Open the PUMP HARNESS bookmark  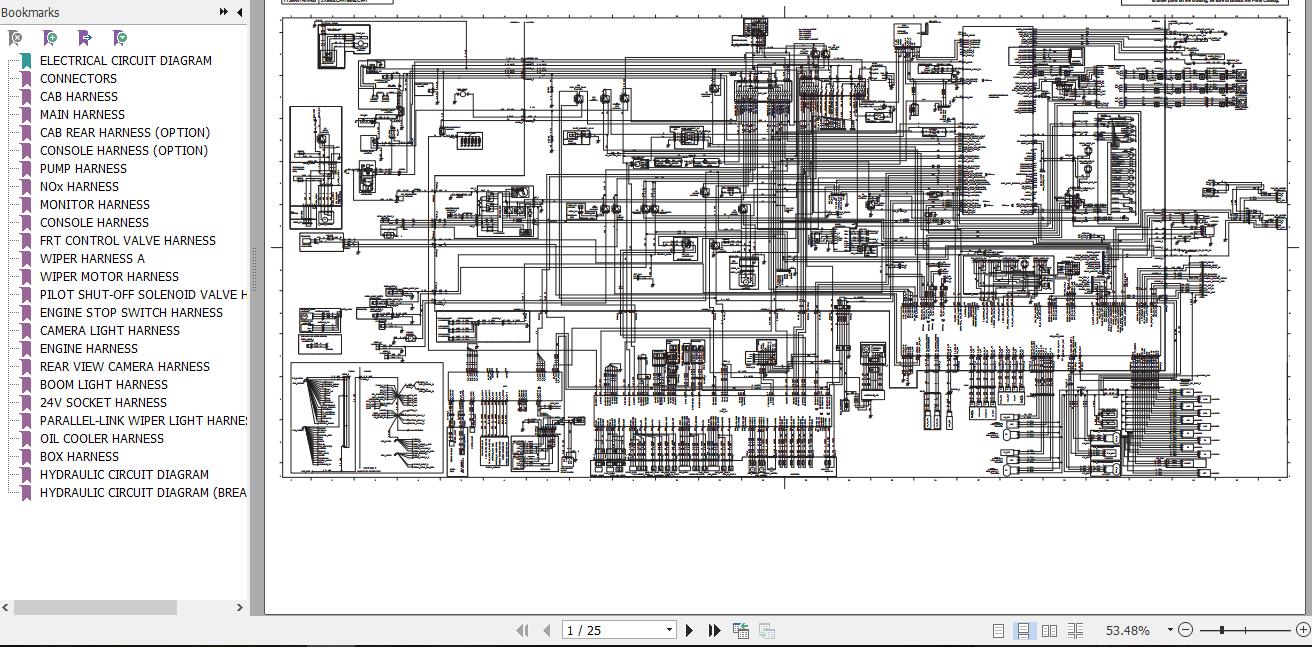click(x=83, y=168)
